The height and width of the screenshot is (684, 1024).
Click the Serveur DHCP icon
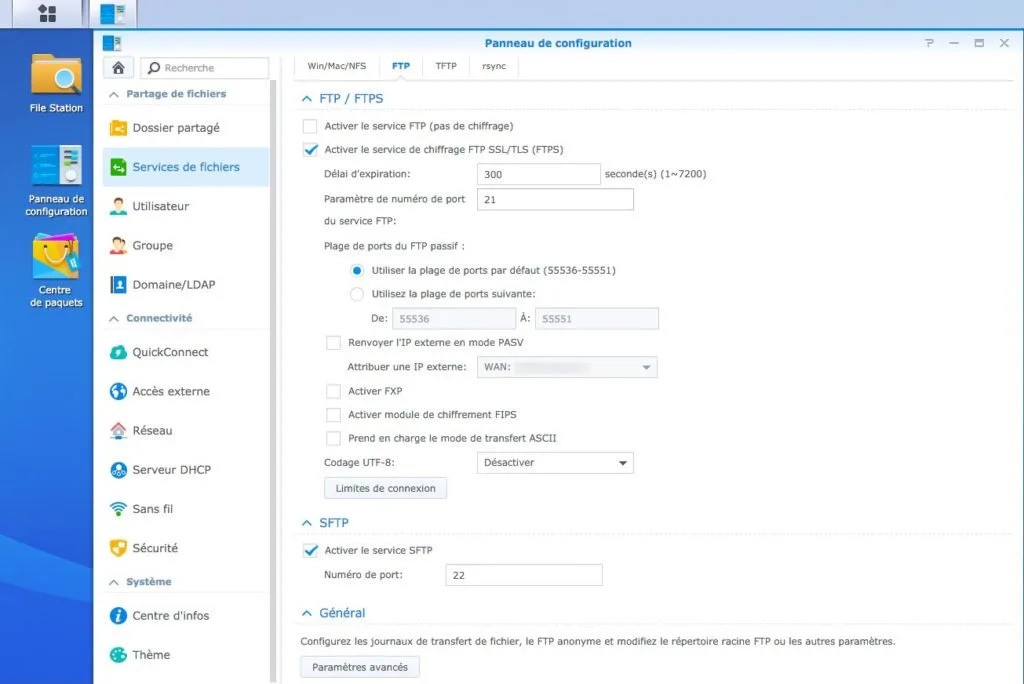point(118,470)
